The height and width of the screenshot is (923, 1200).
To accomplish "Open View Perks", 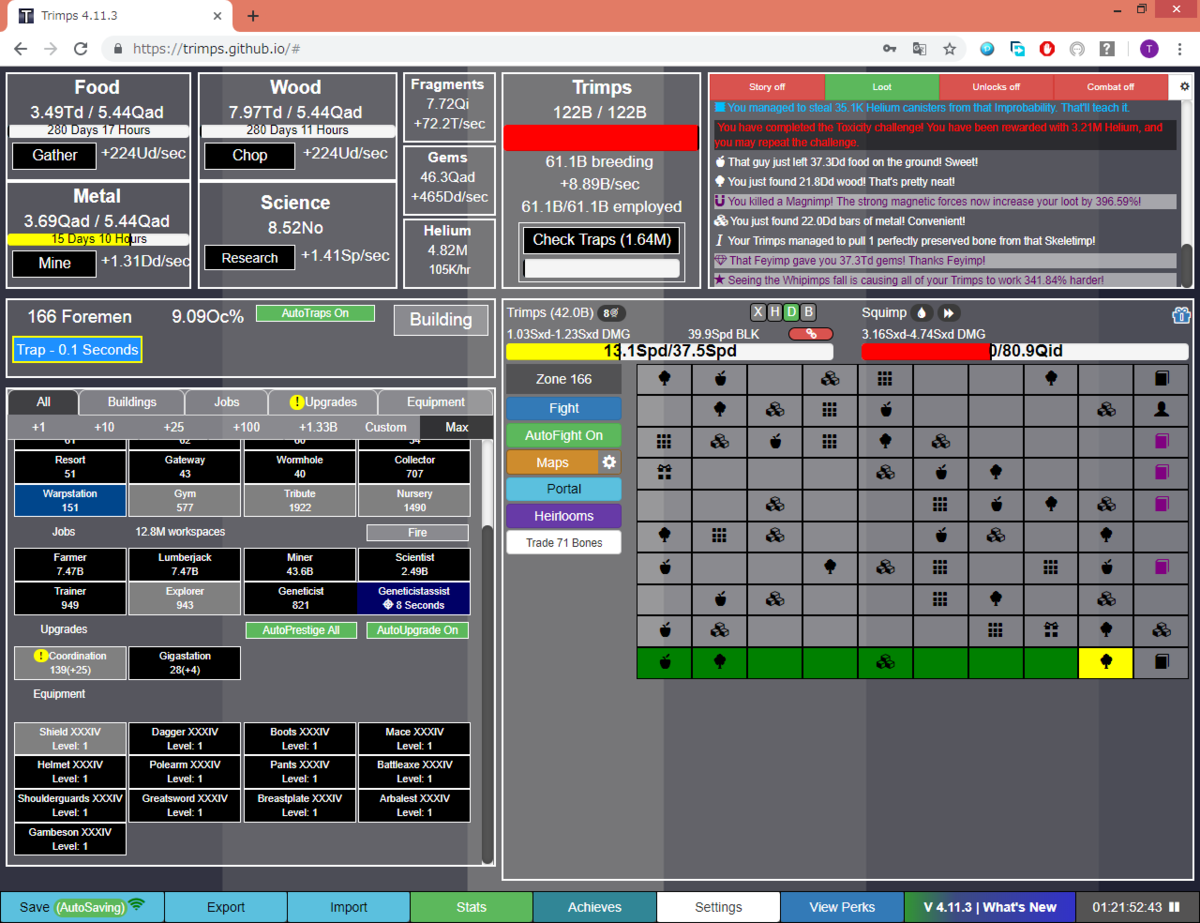I will point(842,907).
